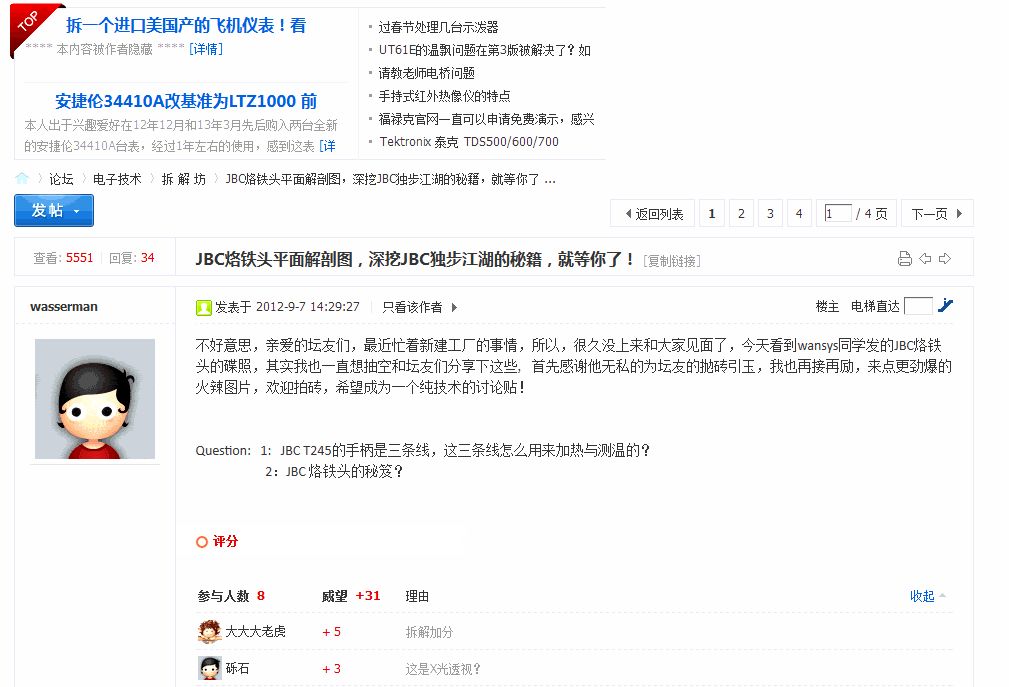
Task: Click the elevator jump arrow icon
Action: [945, 306]
